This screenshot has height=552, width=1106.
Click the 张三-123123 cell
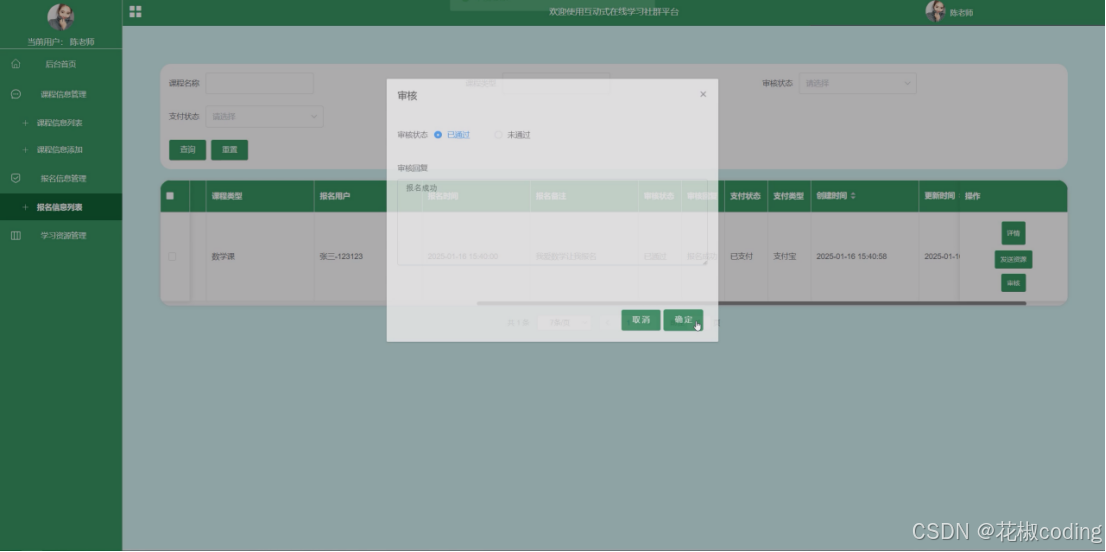(341, 257)
